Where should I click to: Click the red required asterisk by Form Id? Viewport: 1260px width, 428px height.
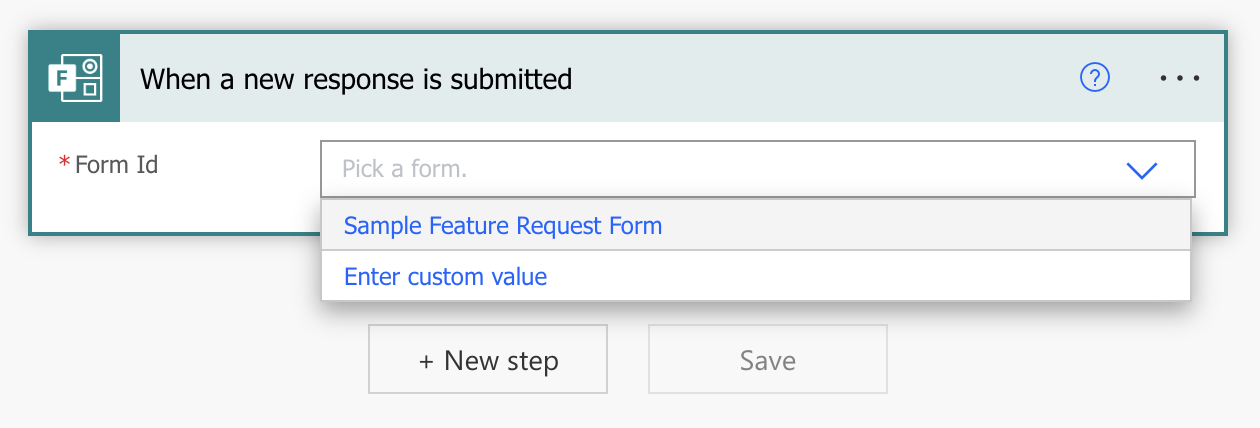65,163
